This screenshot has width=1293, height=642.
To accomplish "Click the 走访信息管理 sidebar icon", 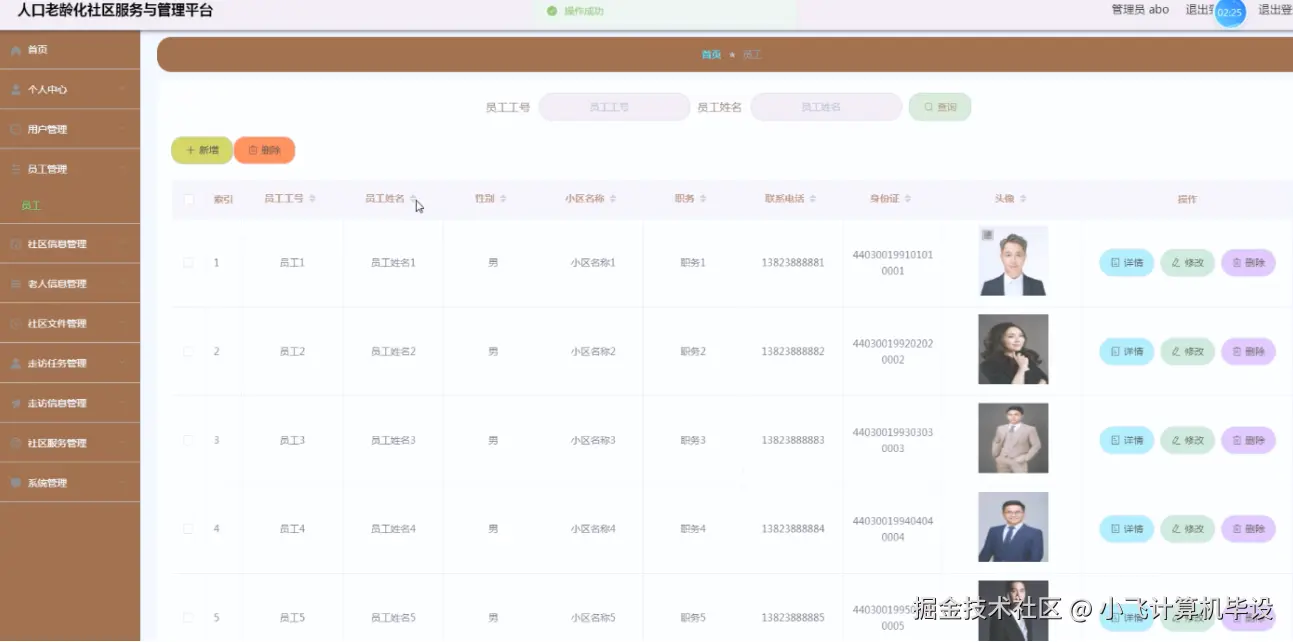I will [16, 403].
